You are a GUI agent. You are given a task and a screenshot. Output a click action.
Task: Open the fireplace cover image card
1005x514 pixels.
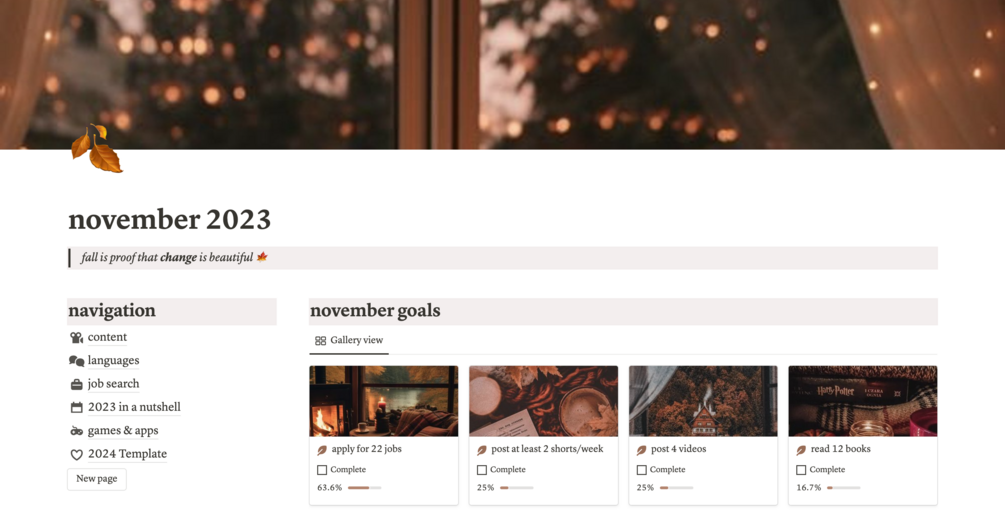383,401
